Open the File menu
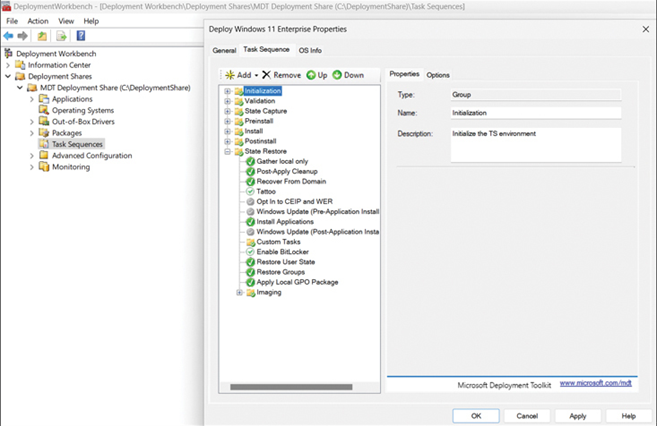The height and width of the screenshot is (429, 657). pos(12,21)
